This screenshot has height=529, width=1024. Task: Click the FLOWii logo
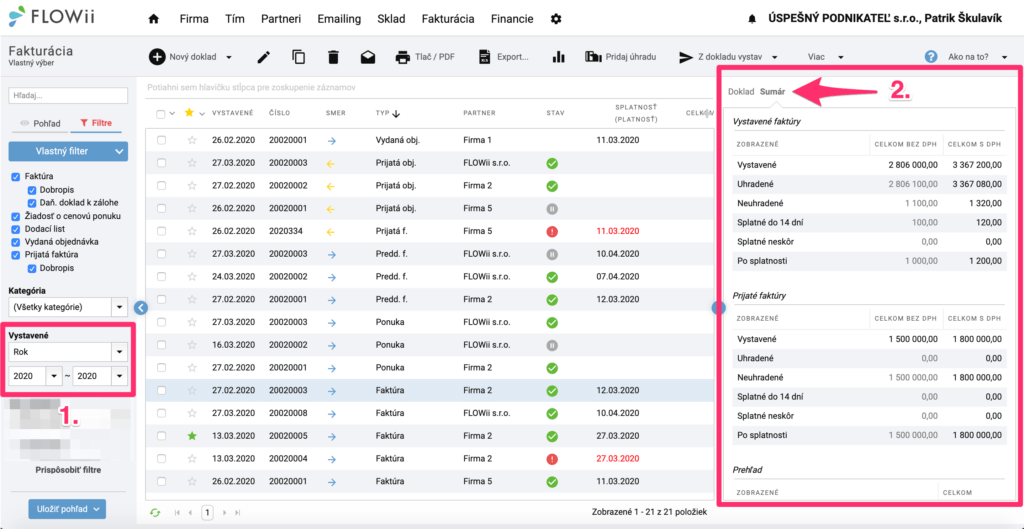[x=53, y=16]
